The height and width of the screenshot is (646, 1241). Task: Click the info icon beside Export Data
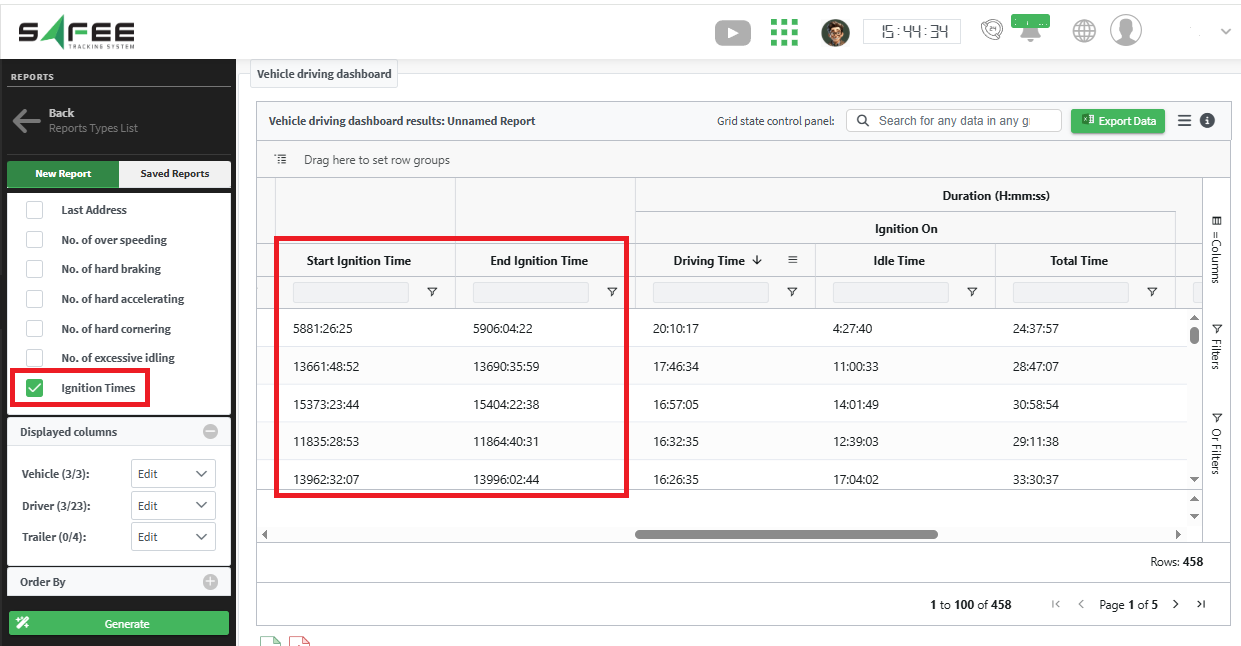(1207, 120)
